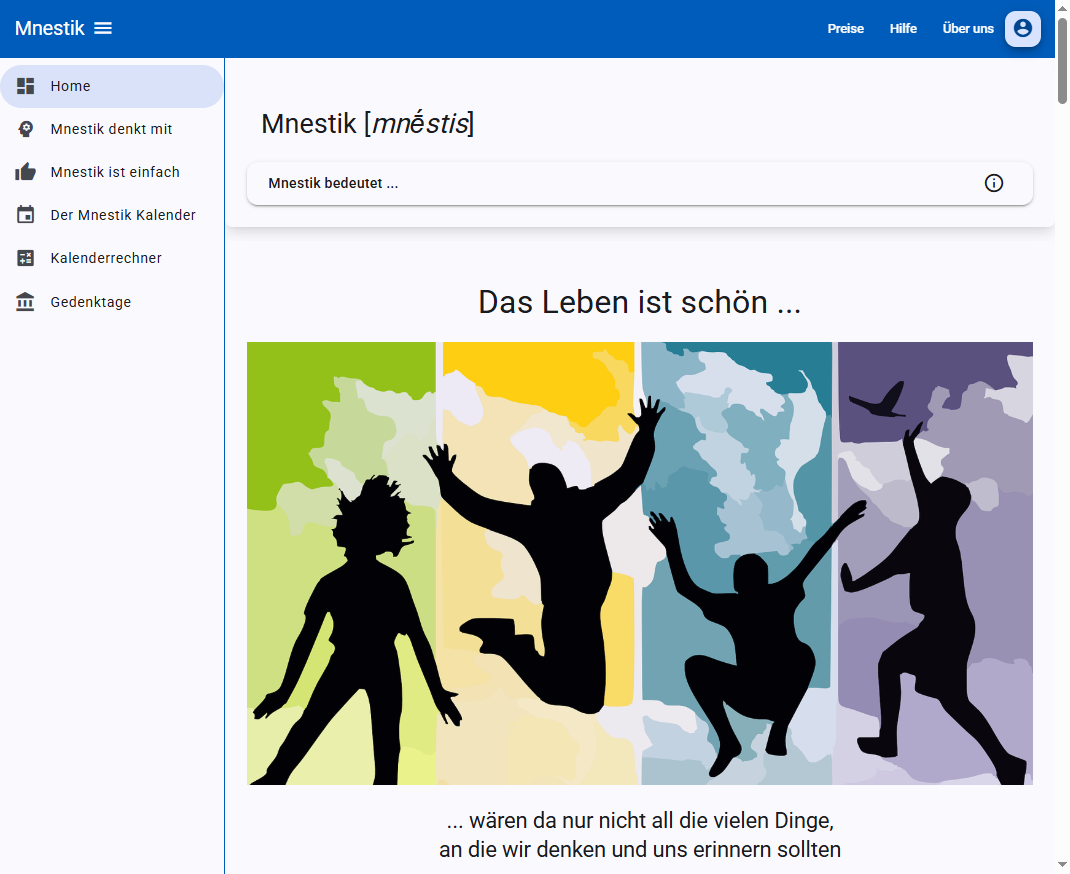The width and height of the screenshot is (1070, 874).
Task: Open the Über uns page
Action: click(967, 28)
